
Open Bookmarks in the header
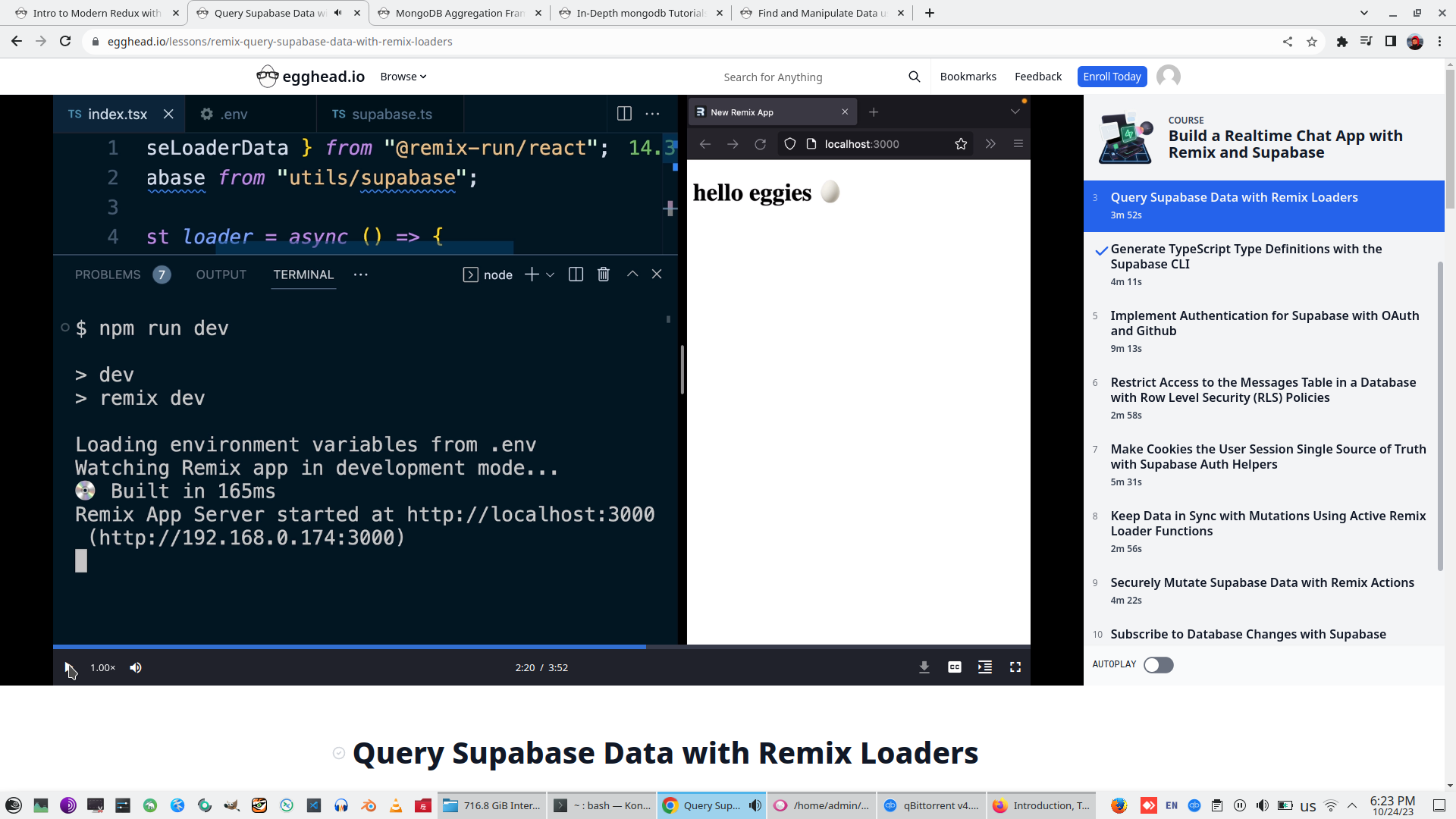pos(968,77)
